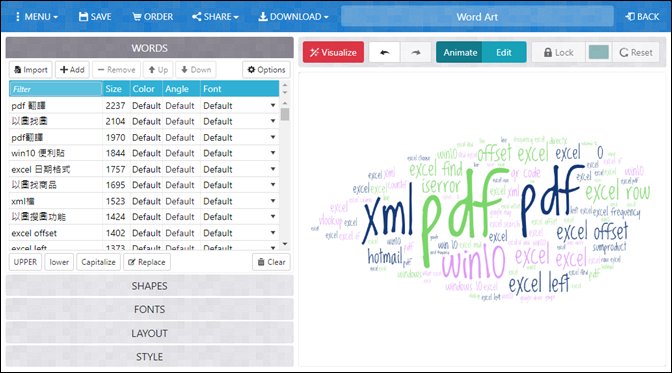Select size value 2237 cell

coord(116,105)
